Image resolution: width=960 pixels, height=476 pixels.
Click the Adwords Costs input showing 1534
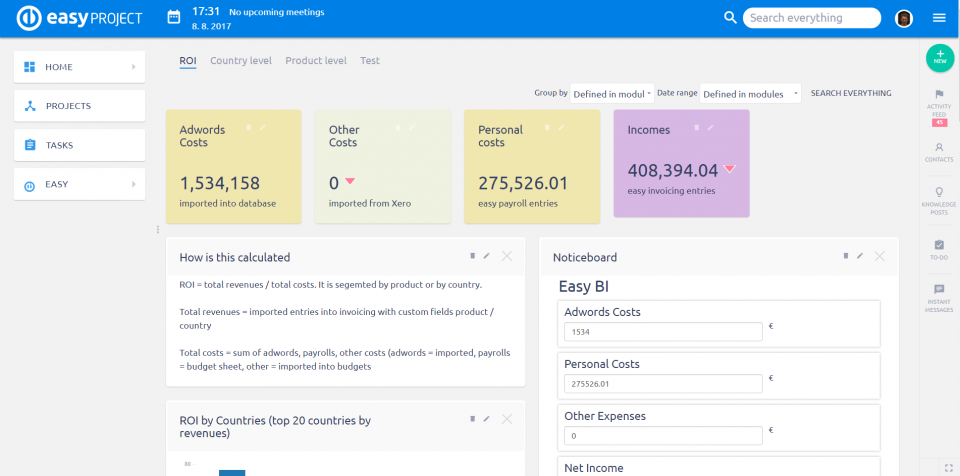[663, 331]
